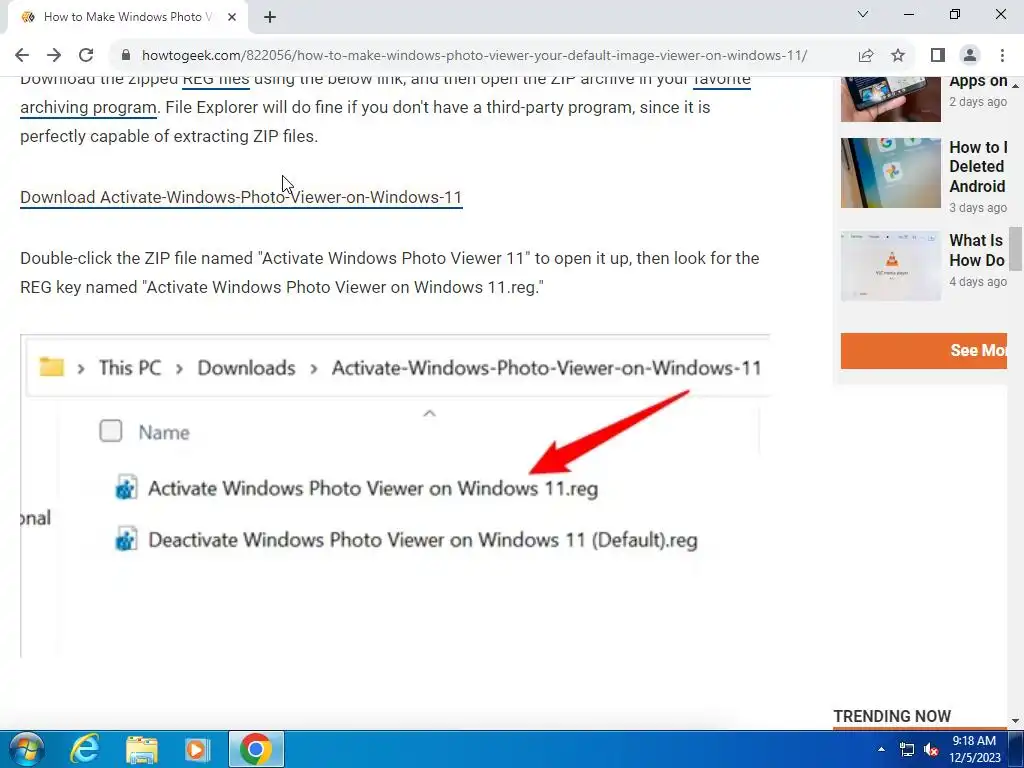
Task: Open a new browser tab
Action: (x=270, y=17)
